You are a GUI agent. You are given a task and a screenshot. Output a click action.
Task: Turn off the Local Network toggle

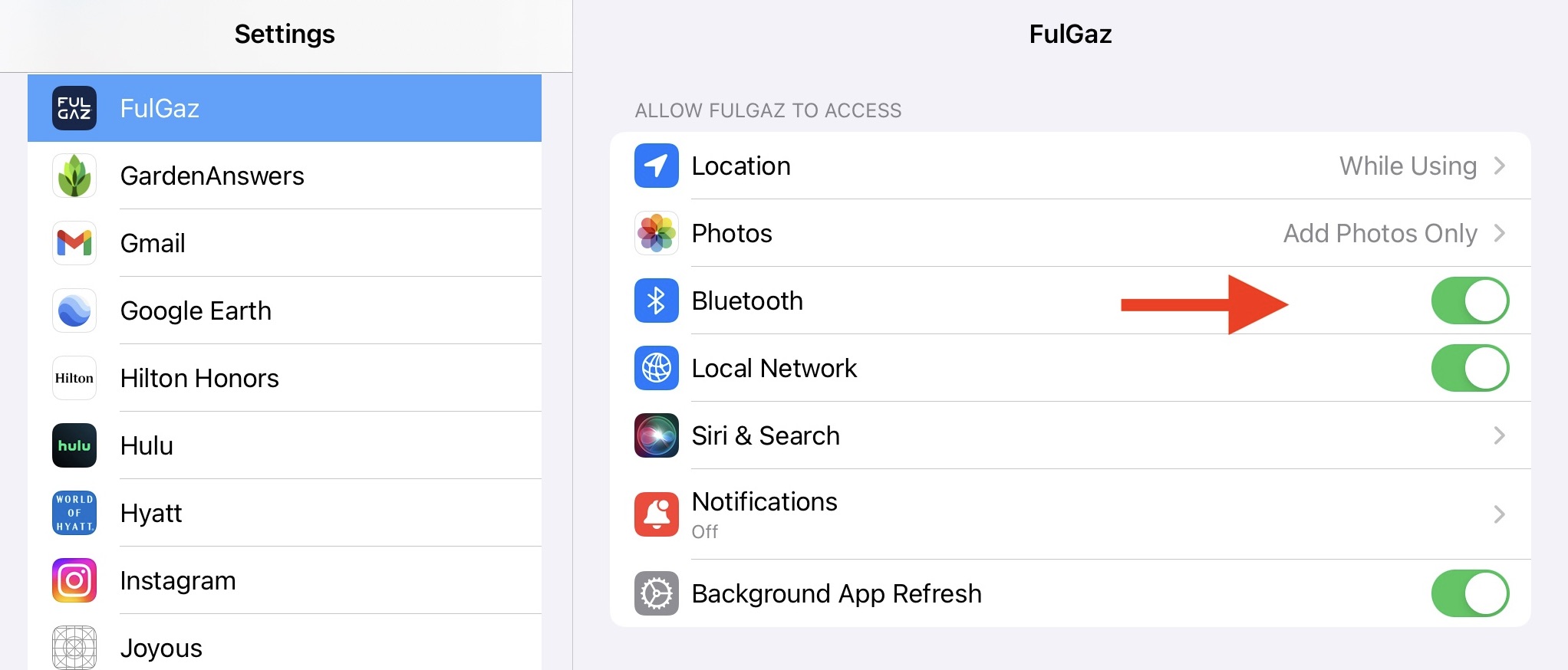coord(1469,368)
